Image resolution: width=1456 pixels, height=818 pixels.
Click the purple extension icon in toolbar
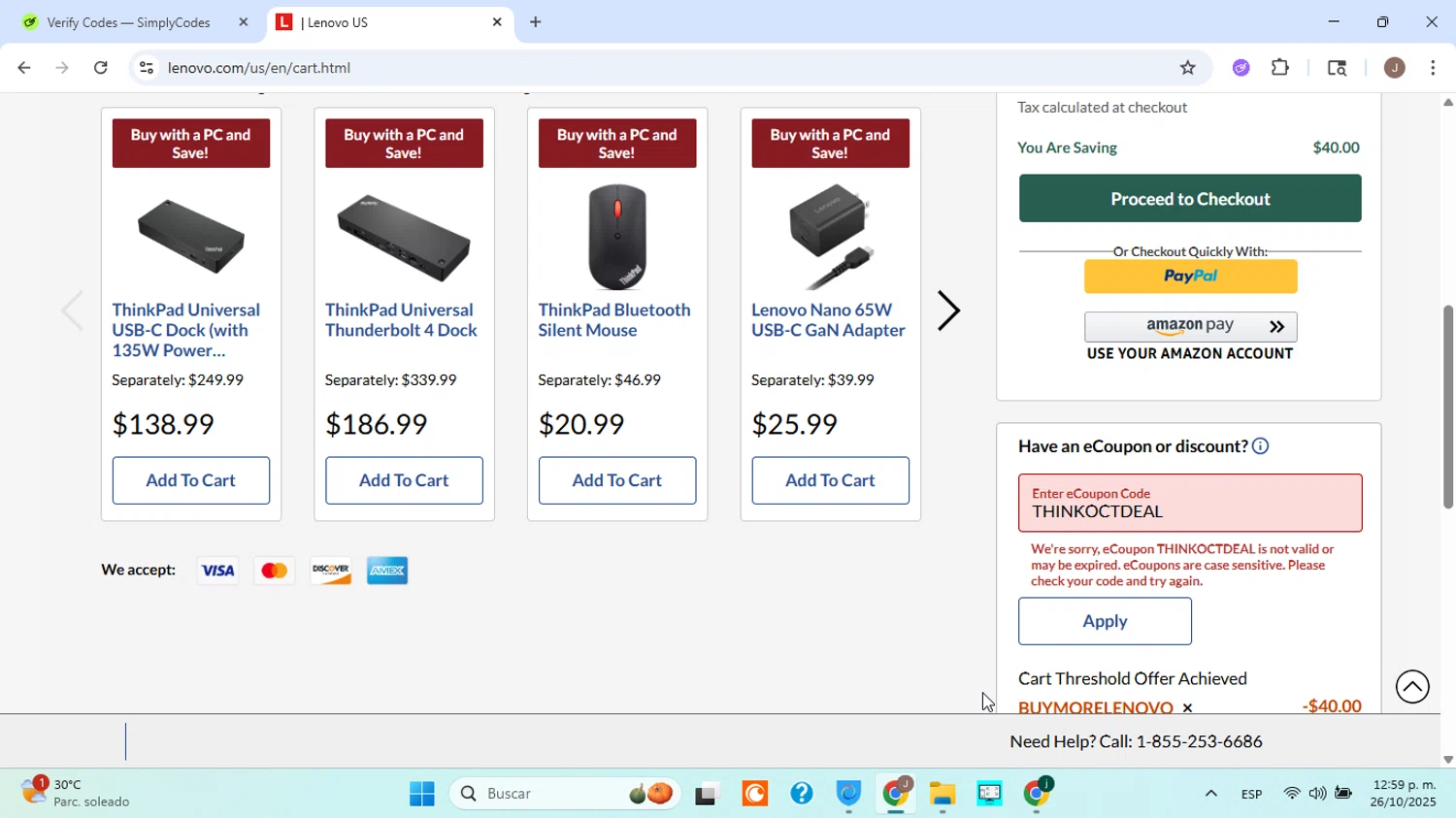[x=1241, y=68]
